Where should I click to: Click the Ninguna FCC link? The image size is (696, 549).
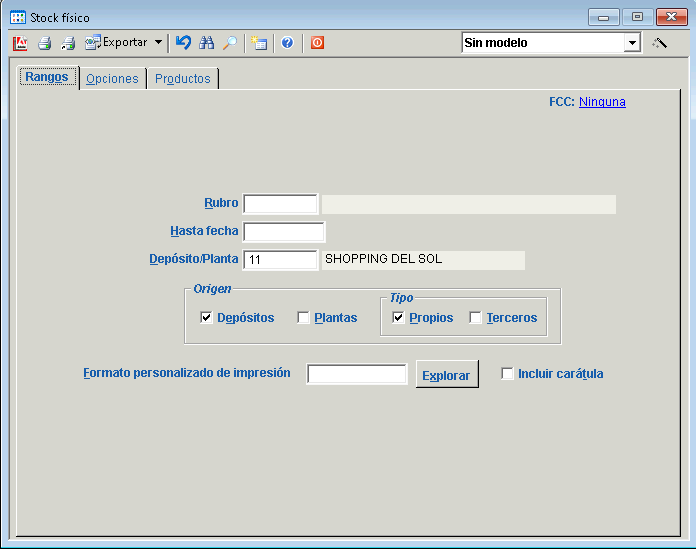point(602,102)
